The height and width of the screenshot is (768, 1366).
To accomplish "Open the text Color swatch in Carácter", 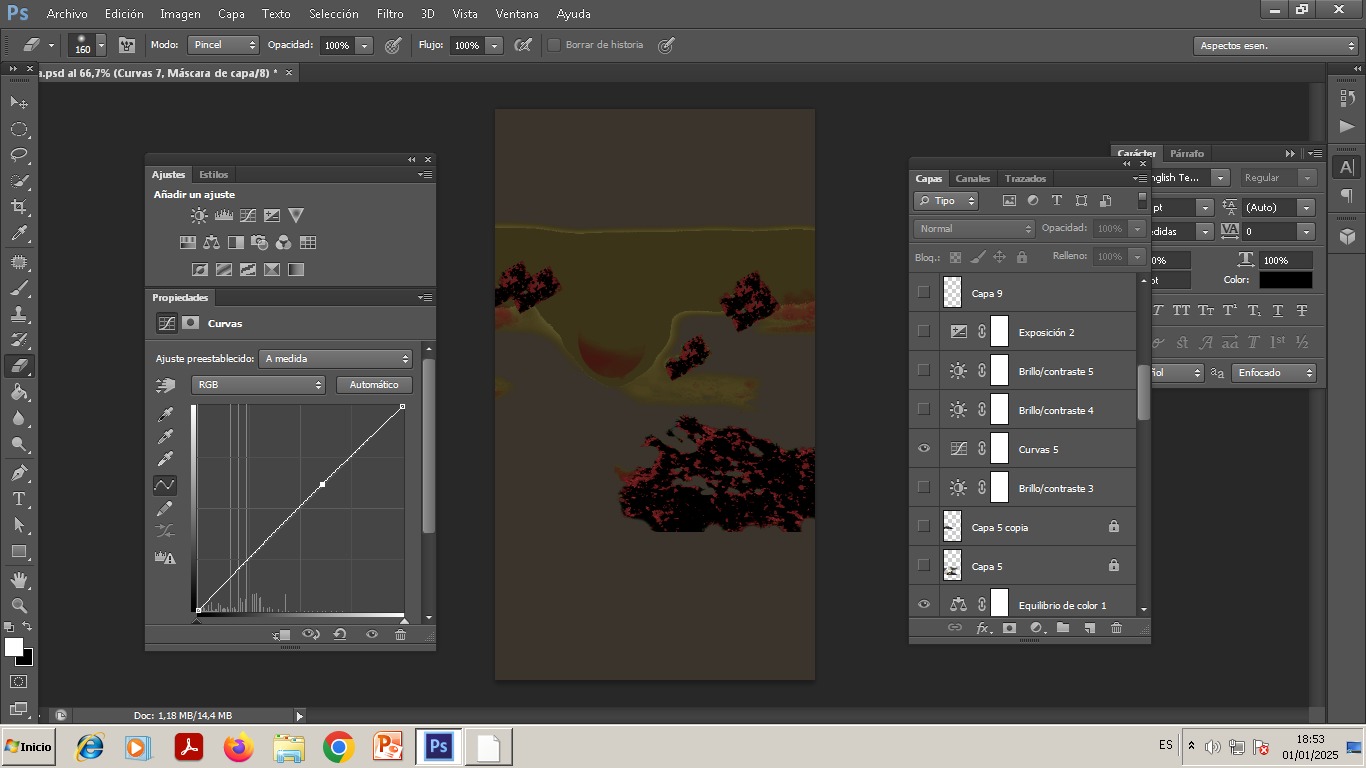I will (x=1285, y=280).
